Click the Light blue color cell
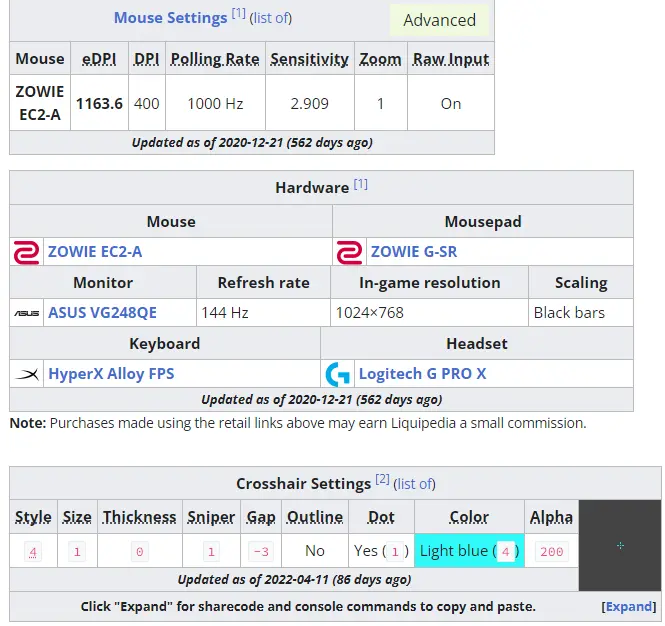The height and width of the screenshot is (626, 665). 469,551
